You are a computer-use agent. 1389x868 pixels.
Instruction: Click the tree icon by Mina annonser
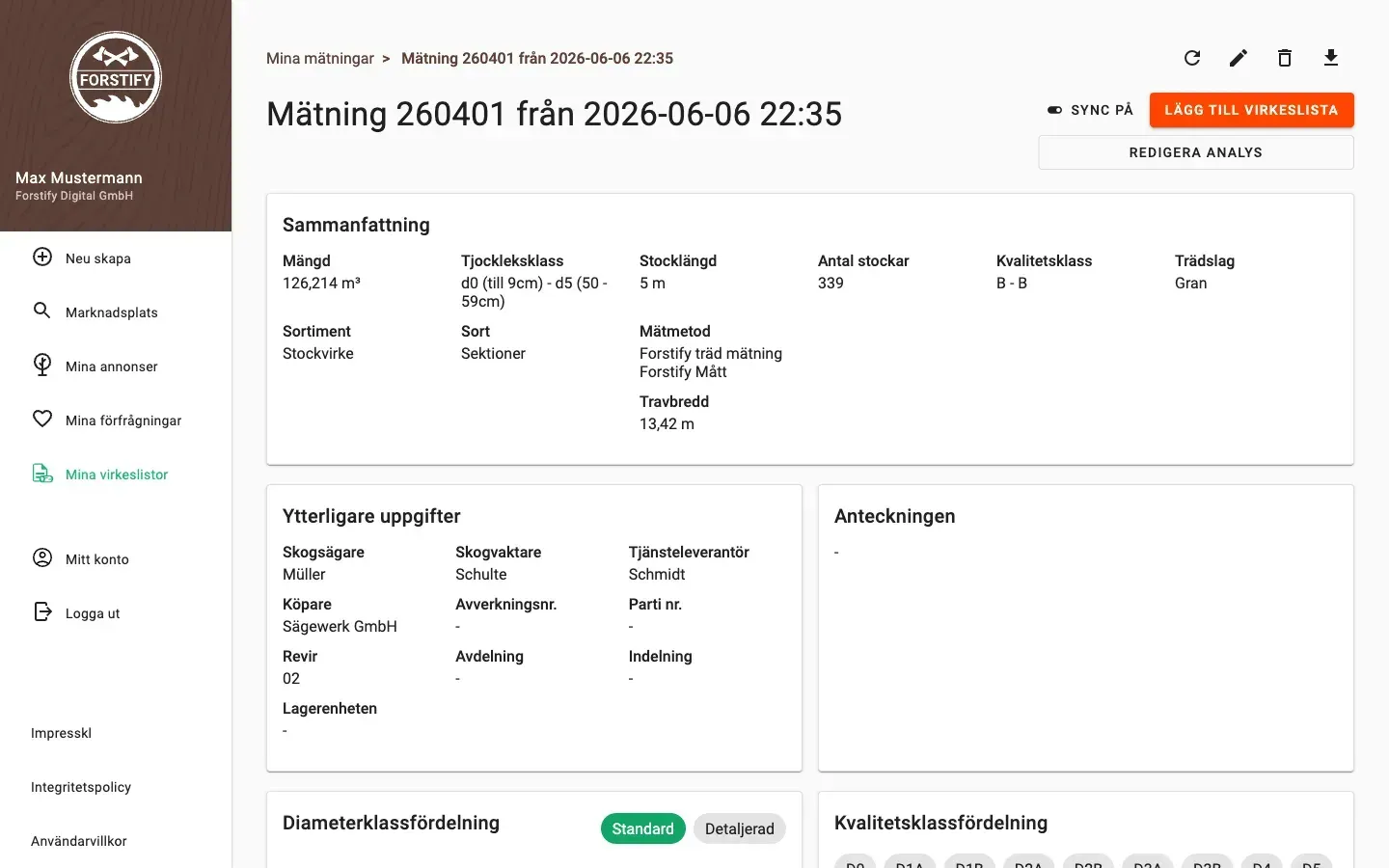pos(42,365)
